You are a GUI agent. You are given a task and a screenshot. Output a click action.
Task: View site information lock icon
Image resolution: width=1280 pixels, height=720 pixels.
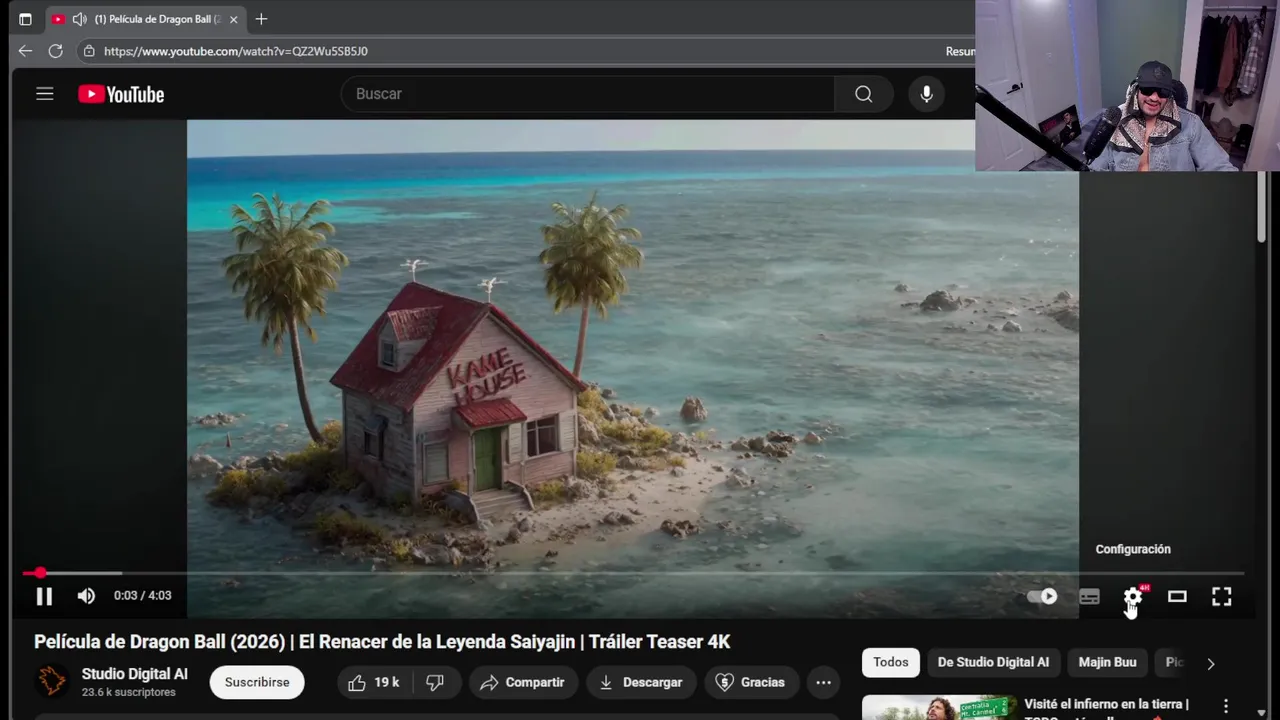[x=89, y=51]
